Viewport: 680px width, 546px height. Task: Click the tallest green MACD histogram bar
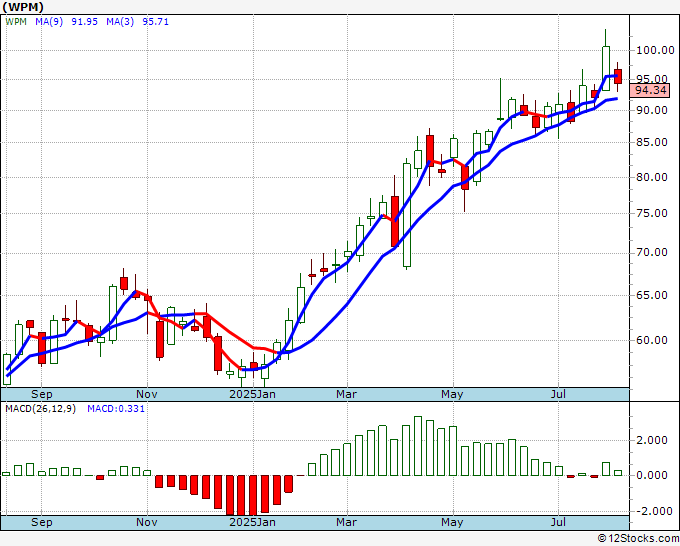pos(418,446)
